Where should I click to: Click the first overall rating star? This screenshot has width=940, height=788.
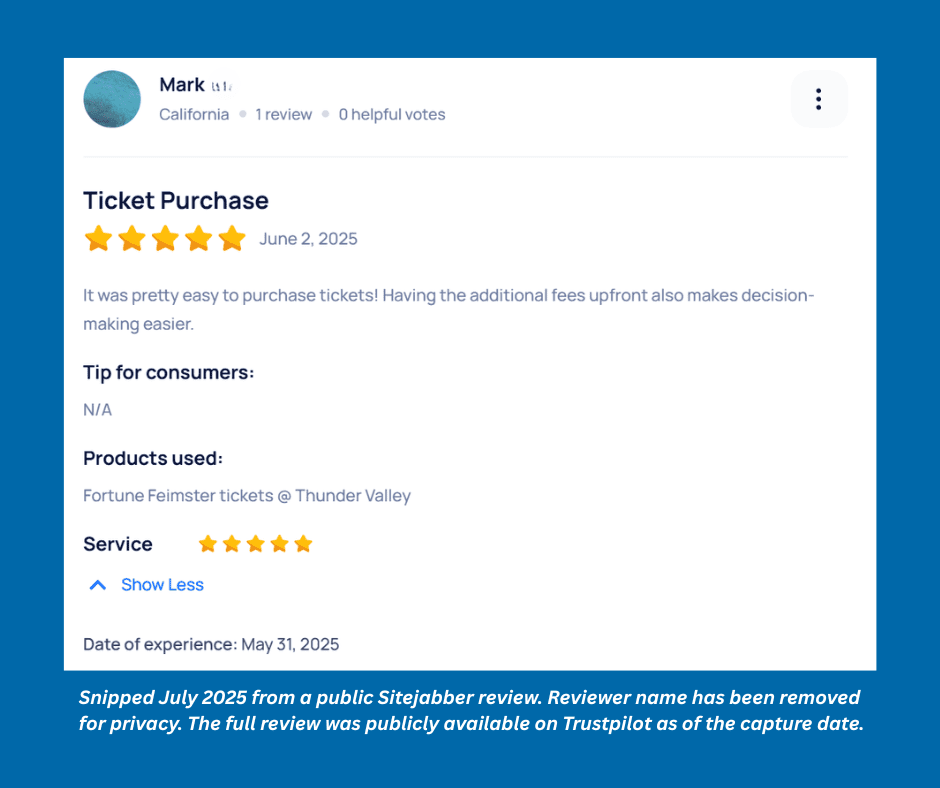98,238
